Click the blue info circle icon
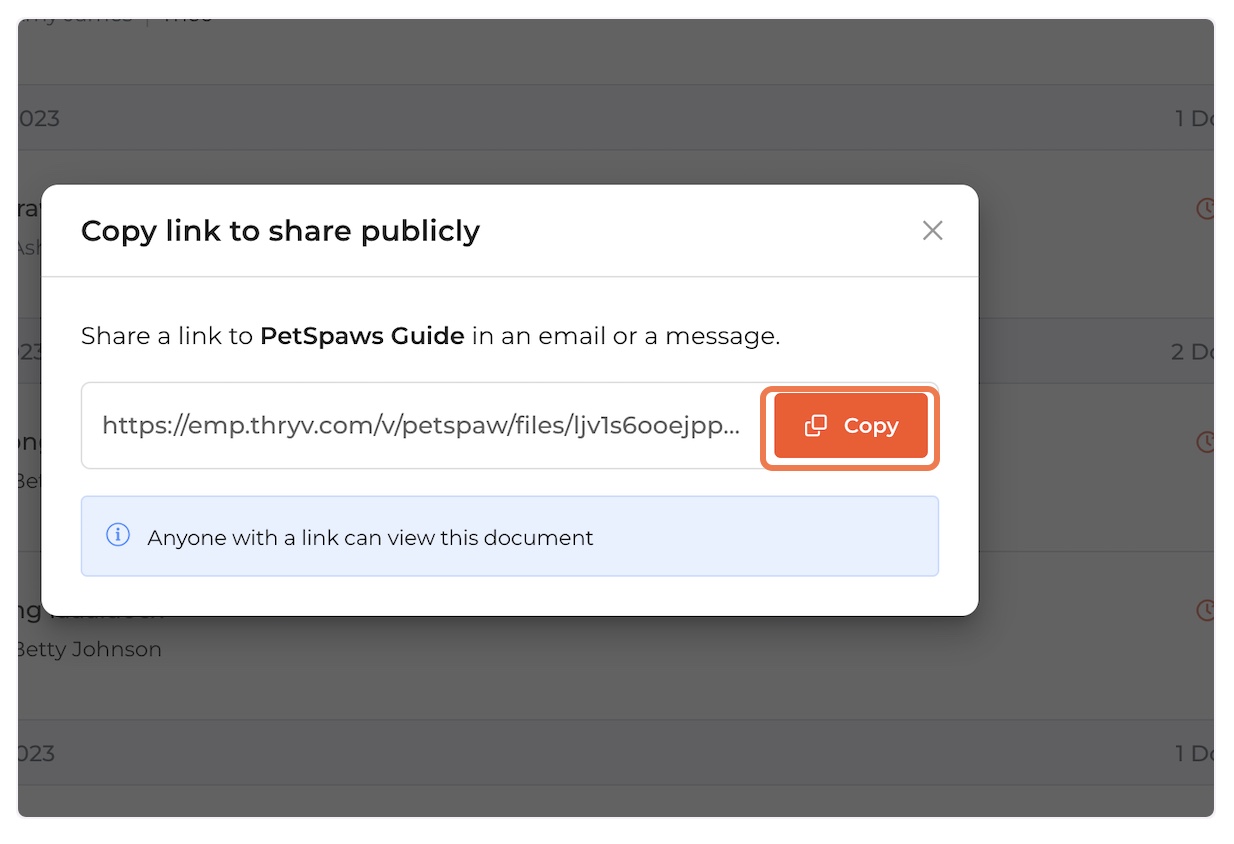Viewport: 1234px width, 844px height. [118, 535]
